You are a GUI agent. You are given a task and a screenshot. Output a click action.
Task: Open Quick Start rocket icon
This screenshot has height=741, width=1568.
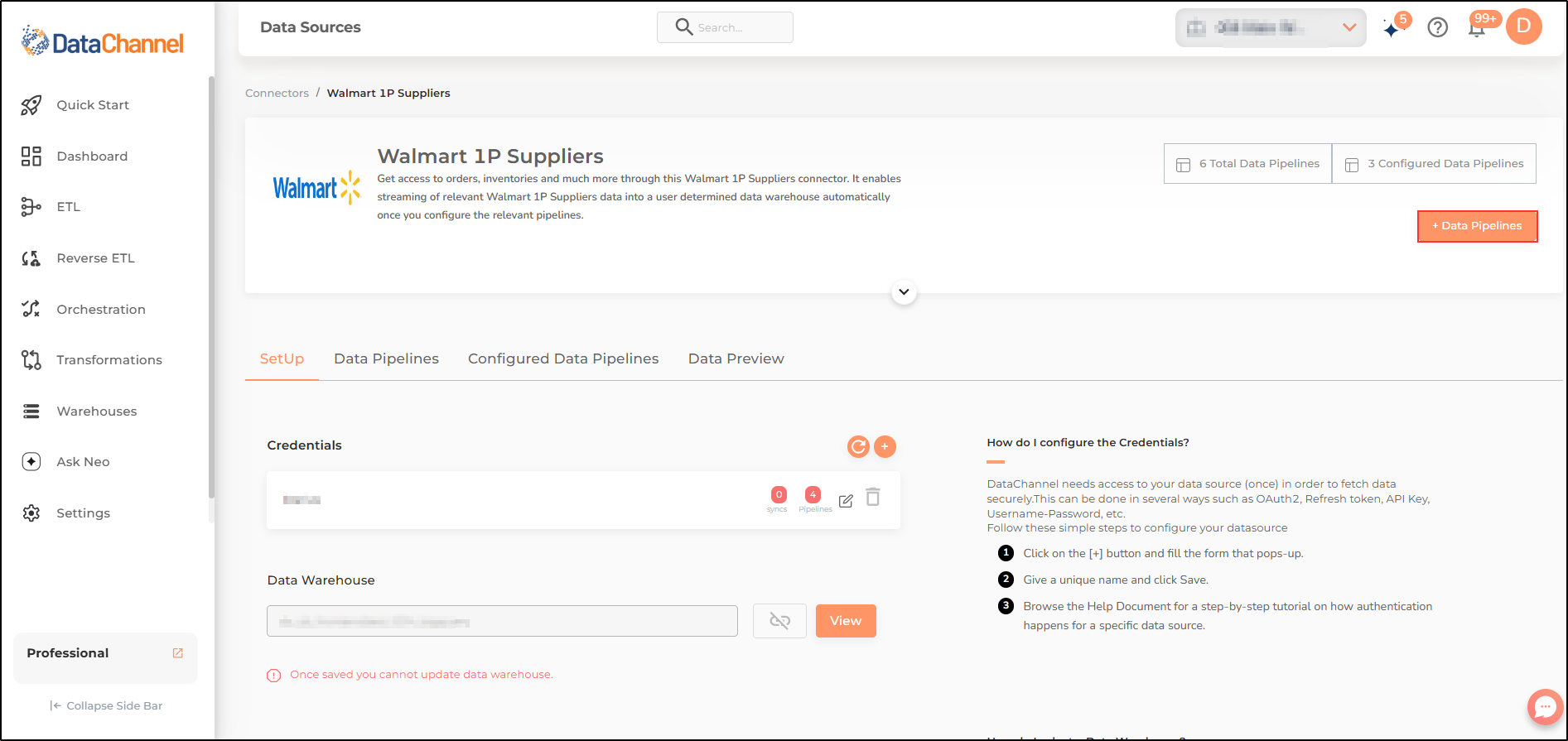[x=31, y=105]
